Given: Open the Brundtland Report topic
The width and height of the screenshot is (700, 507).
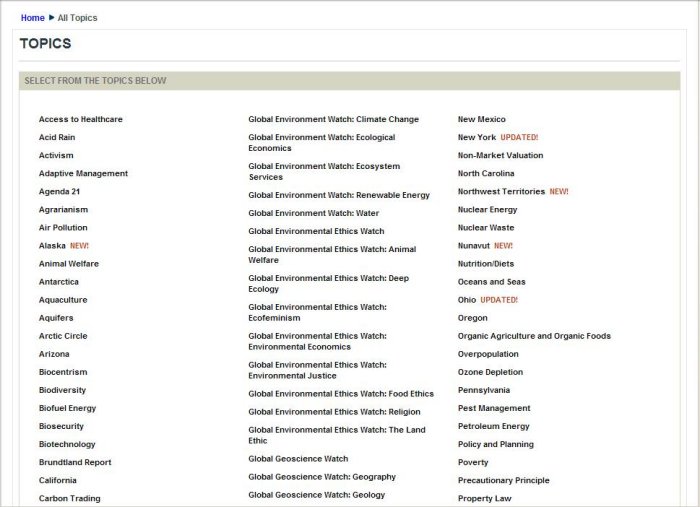Looking at the screenshot, I should tap(75, 462).
